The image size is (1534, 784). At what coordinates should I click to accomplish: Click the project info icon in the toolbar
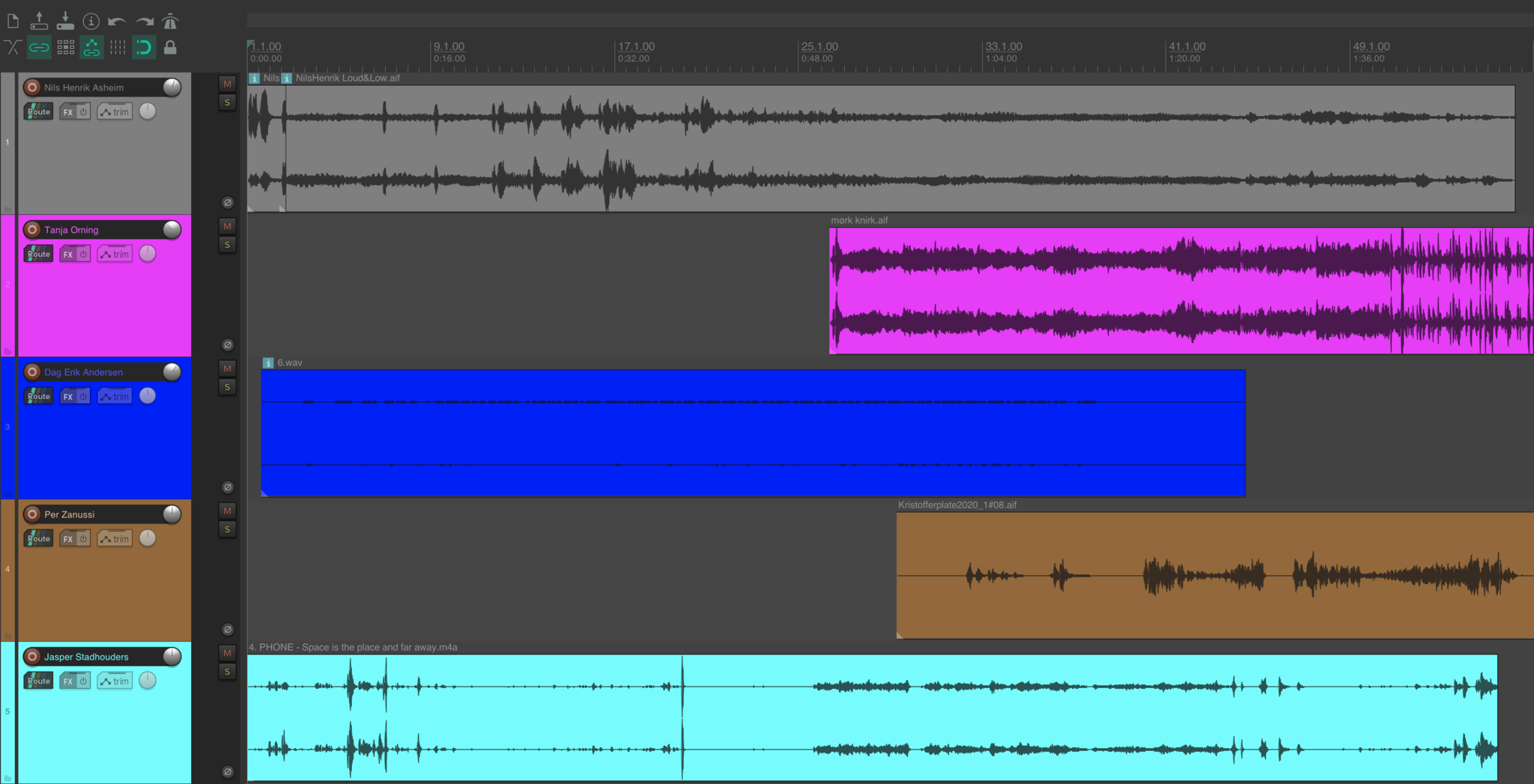pos(91,21)
